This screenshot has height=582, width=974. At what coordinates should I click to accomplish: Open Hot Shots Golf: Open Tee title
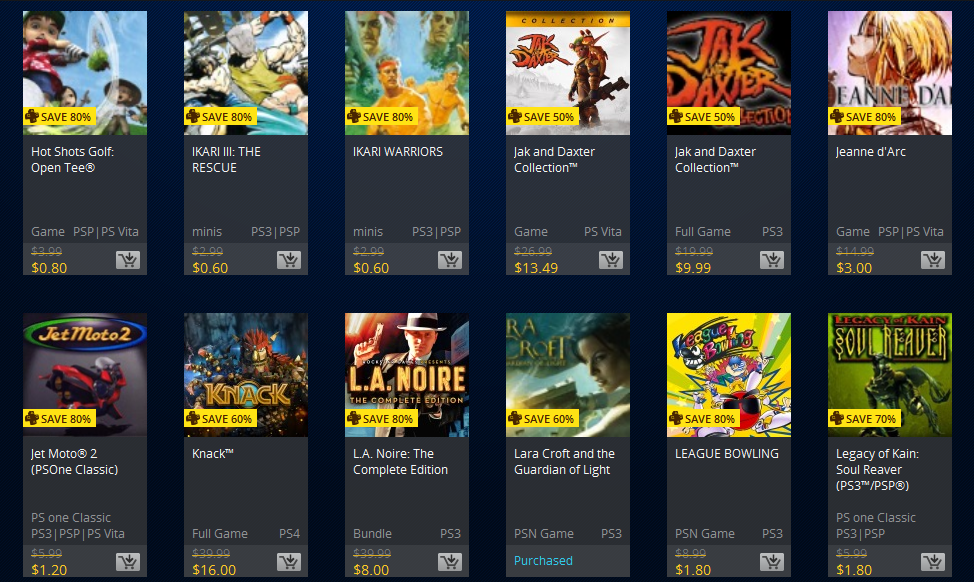[x=73, y=160]
